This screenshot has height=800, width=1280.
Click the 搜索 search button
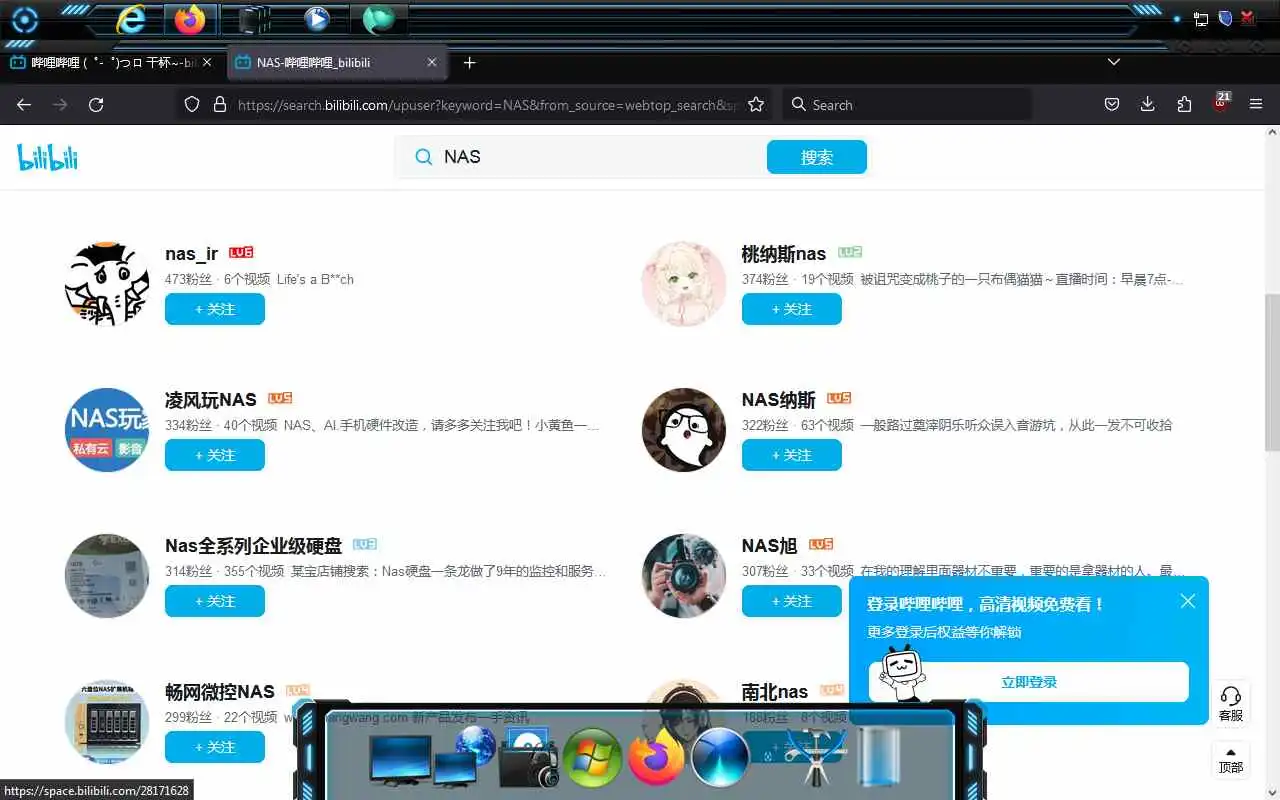click(x=817, y=157)
